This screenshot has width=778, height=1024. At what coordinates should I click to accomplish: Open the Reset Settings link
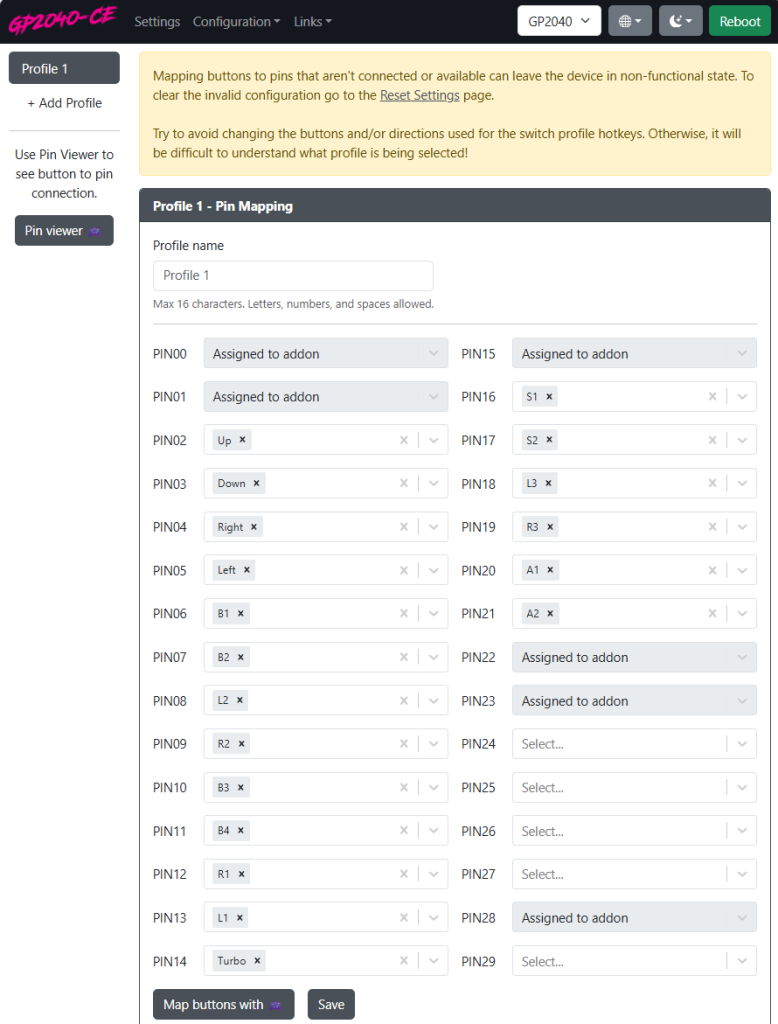[419, 96]
